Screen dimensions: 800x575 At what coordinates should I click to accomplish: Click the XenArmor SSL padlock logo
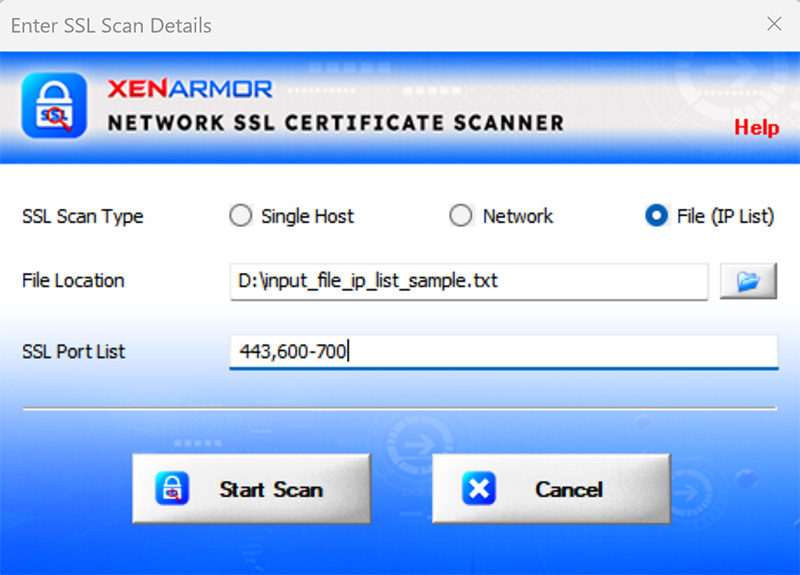(x=54, y=106)
